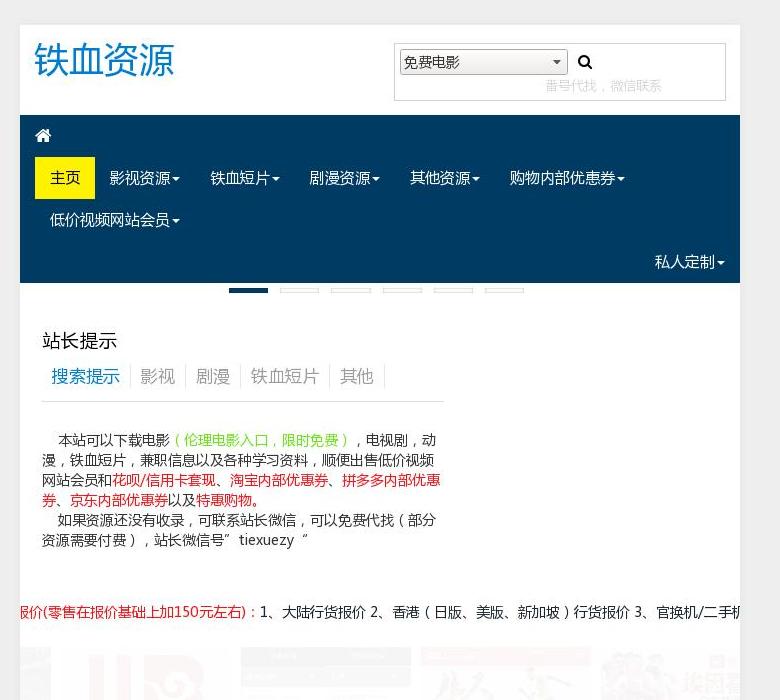Select the first active carousel indicator
The image size is (780, 700).
click(x=248, y=291)
